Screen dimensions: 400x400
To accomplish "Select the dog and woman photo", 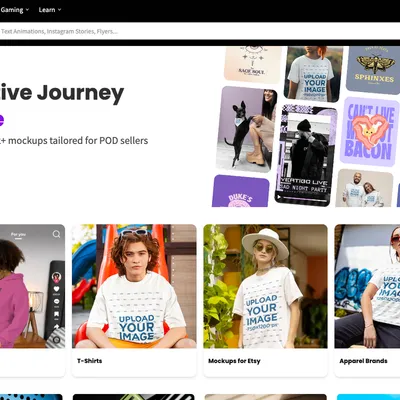I will [246, 129].
